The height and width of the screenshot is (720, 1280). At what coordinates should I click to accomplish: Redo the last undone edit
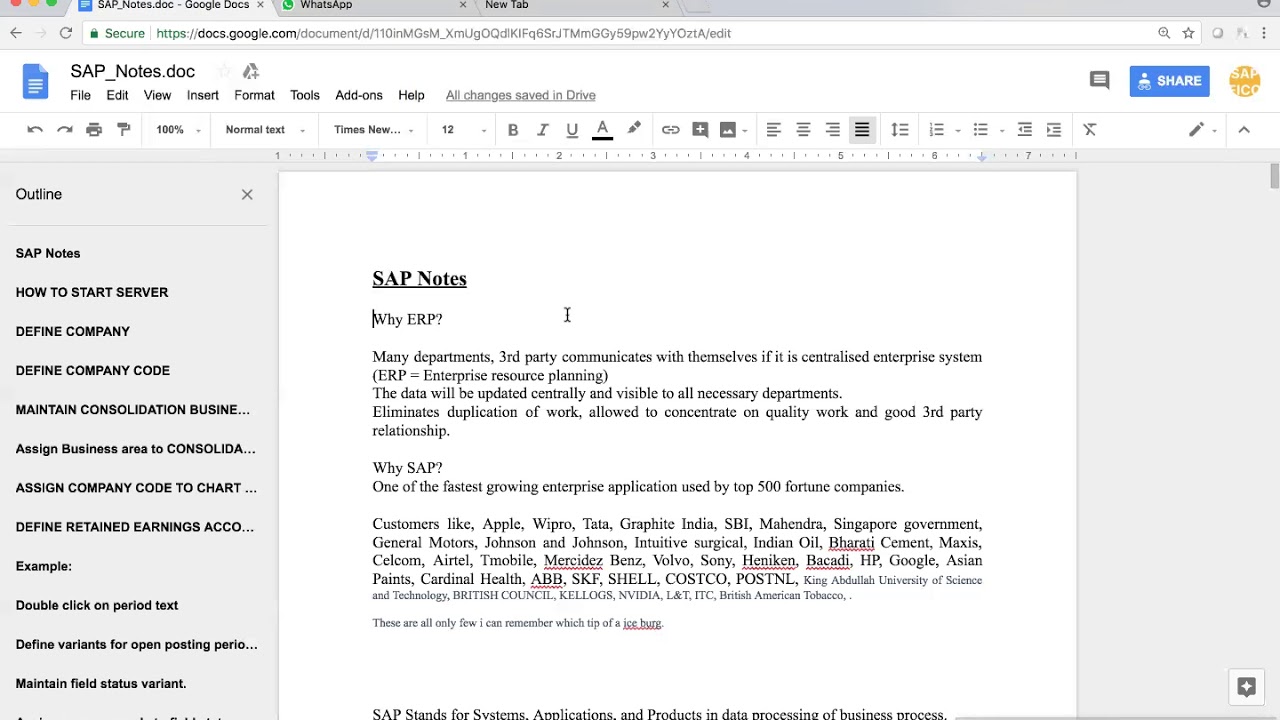pos(65,129)
